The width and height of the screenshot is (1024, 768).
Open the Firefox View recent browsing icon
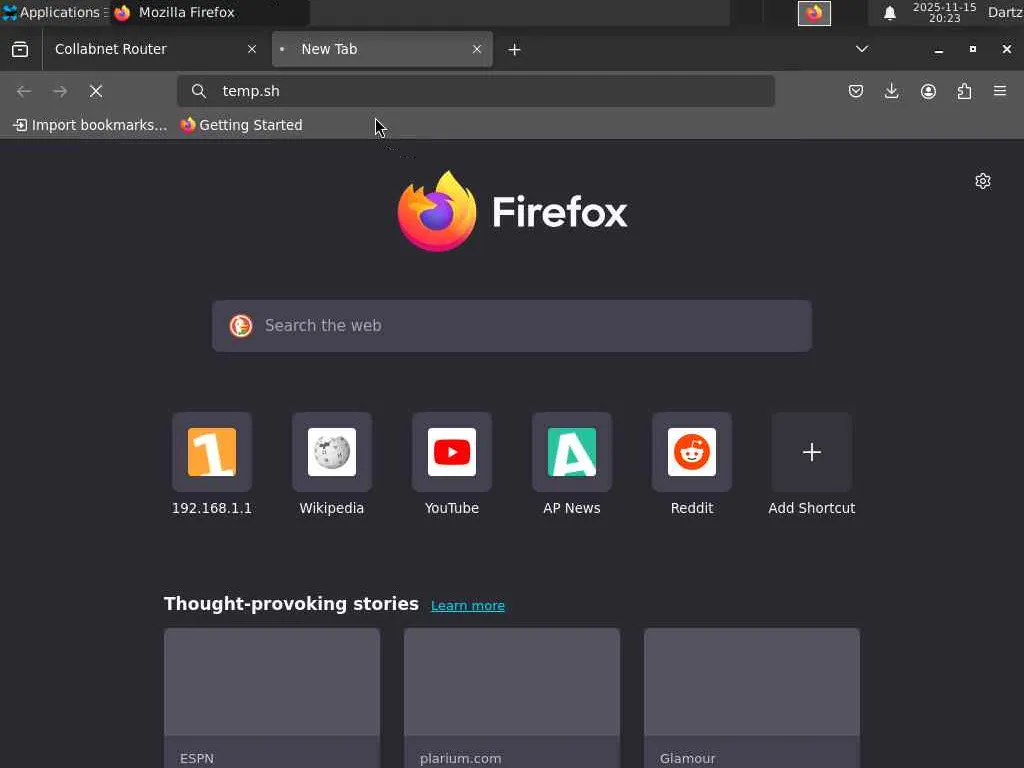click(x=20, y=49)
